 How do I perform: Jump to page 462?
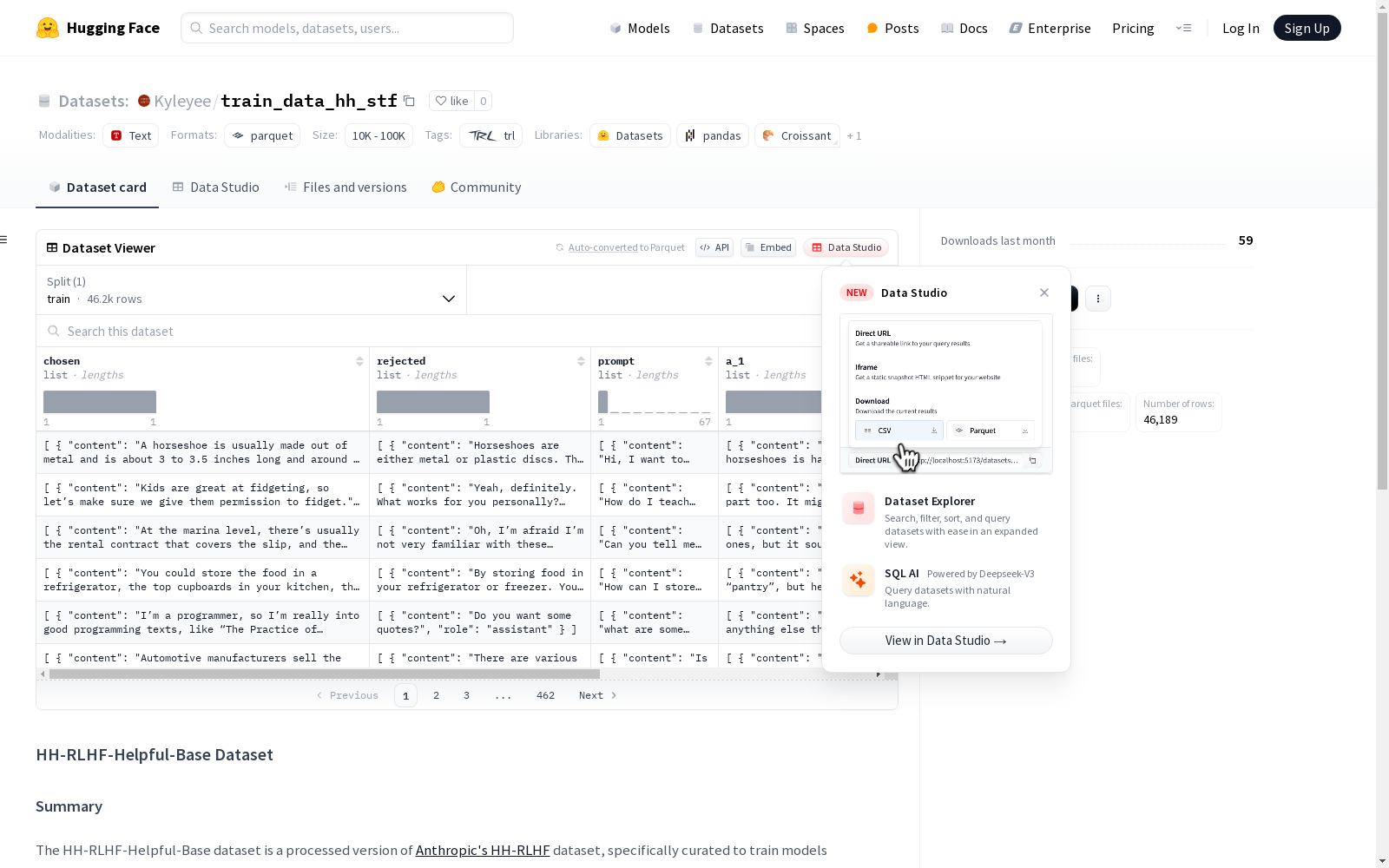point(545,695)
